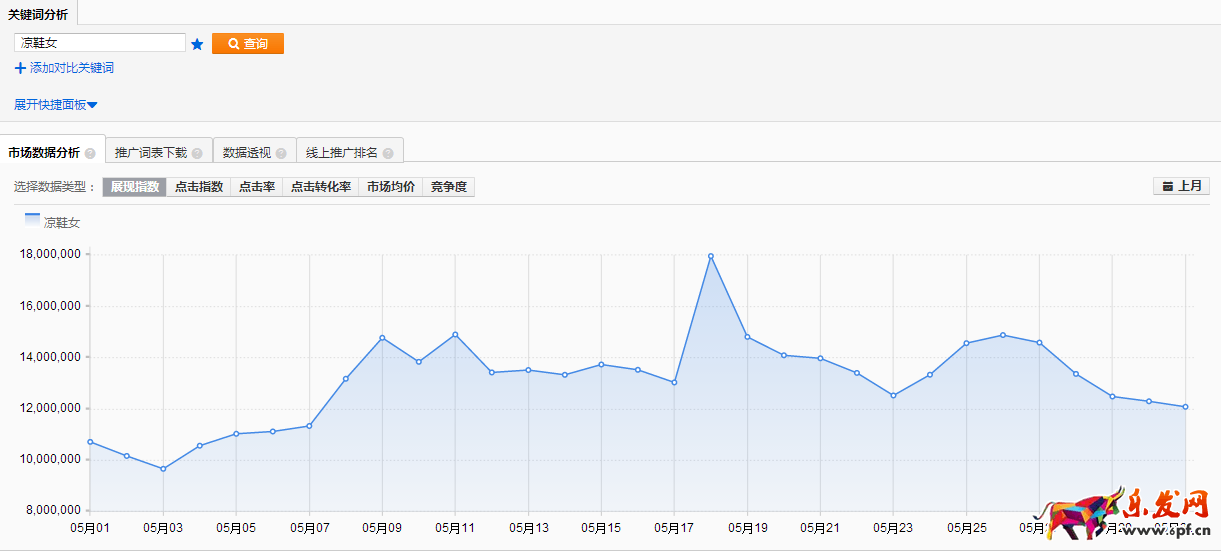Open the 线上推广排名 tab
The width and height of the screenshot is (1221, 551).
coord(342,153)
